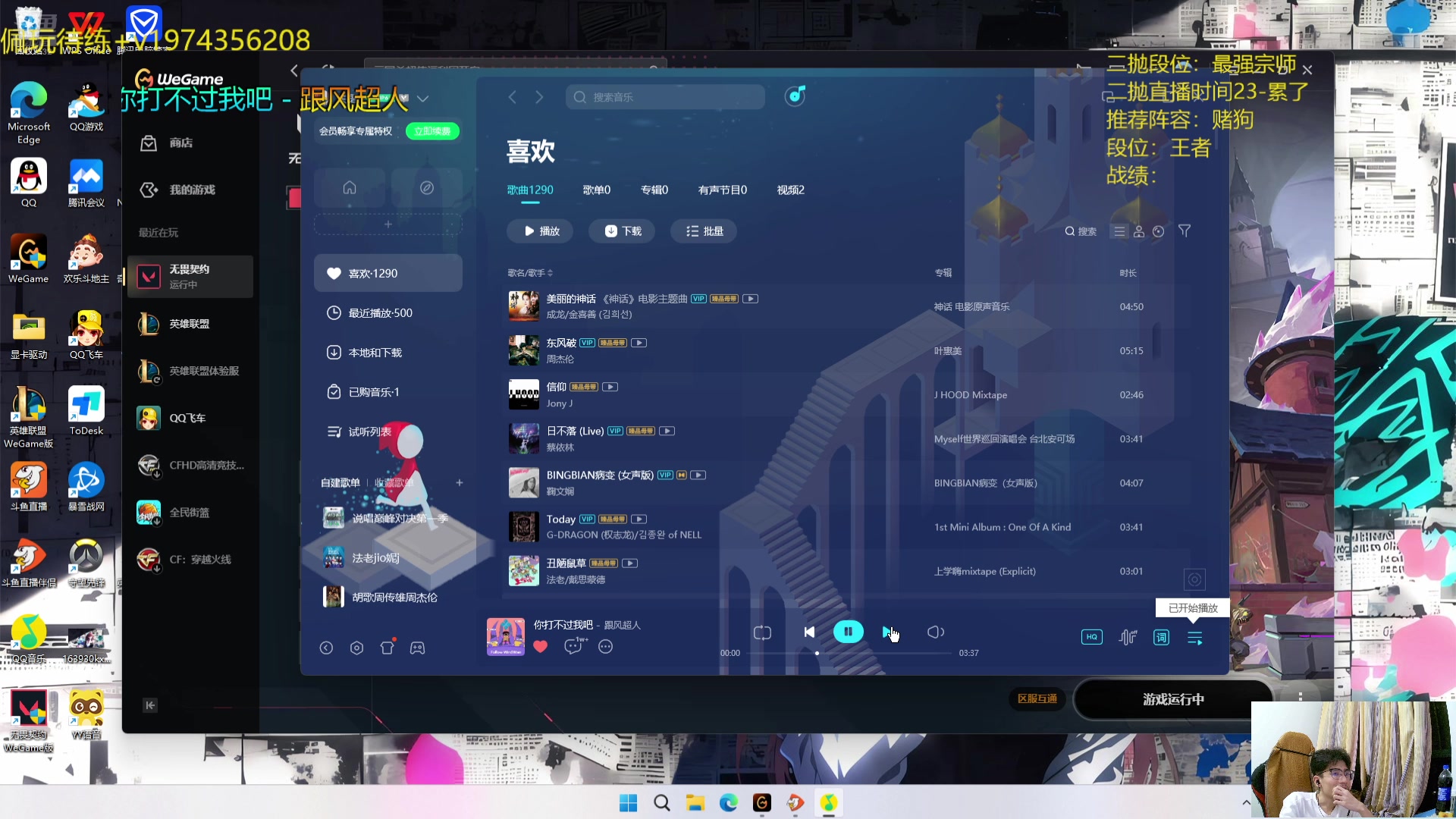
Task: Click the heart to unlike the playing song
Action: coord(541,647)
